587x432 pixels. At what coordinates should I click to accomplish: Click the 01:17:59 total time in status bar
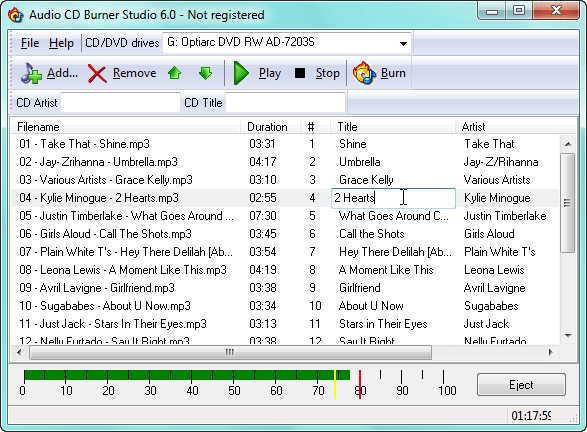(531, 416)
